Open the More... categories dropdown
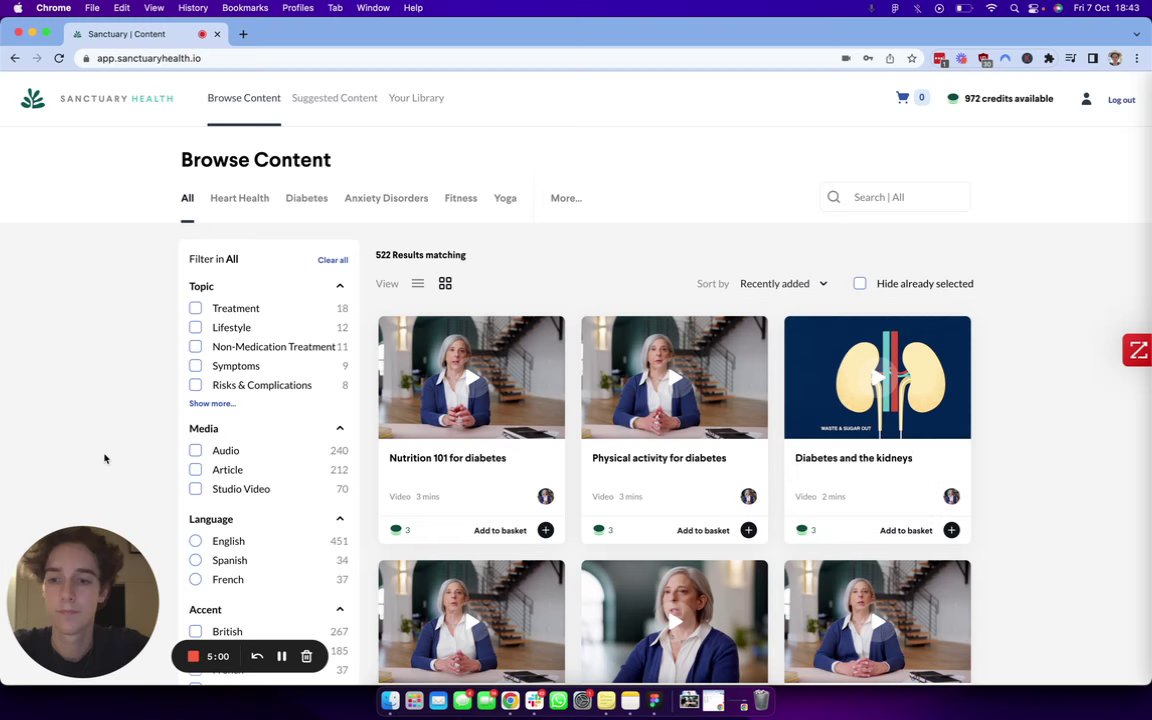1152x720 pixels. click(x=566, y=198)
